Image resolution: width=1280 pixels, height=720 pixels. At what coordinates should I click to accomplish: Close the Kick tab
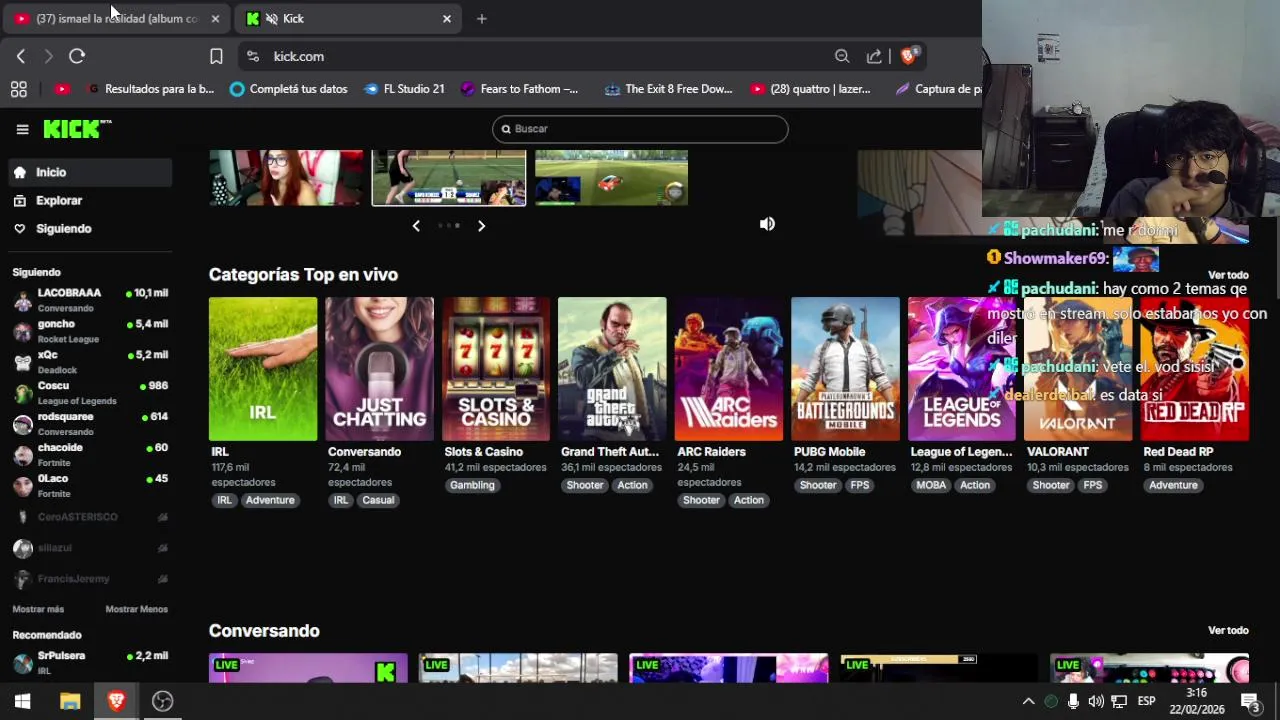click(447, 18)
